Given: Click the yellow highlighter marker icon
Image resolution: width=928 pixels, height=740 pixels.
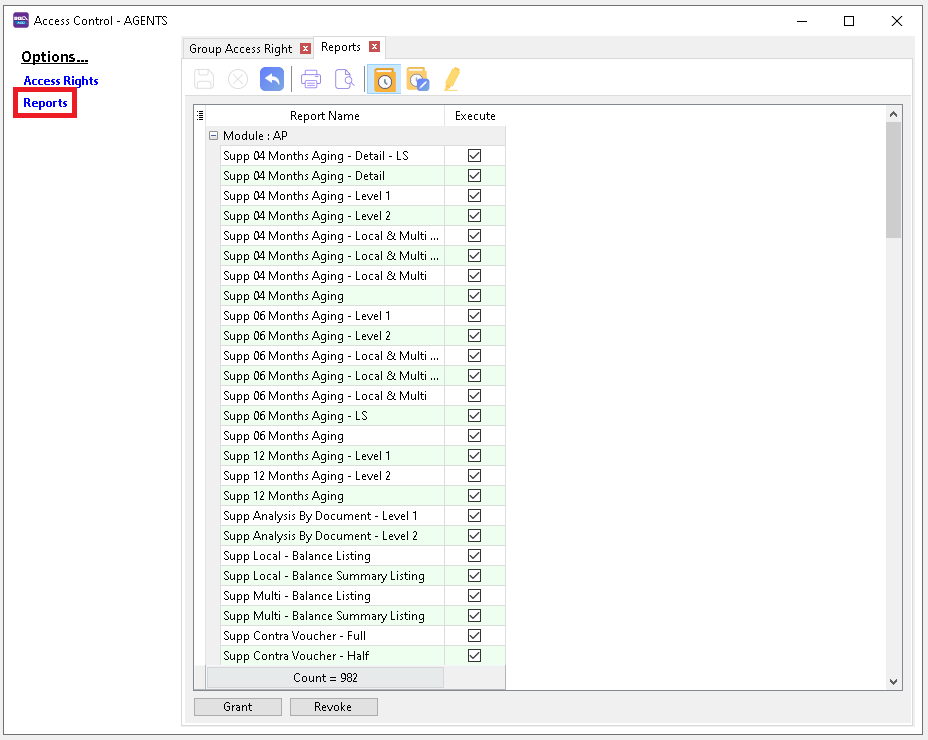Looking at the screenshot, I should 452,79.
